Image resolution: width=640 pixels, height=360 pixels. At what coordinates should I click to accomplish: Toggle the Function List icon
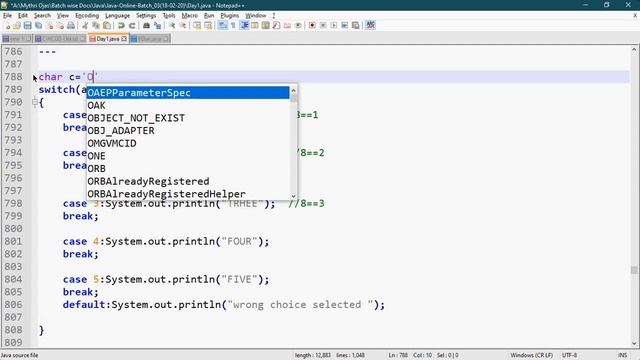(x=276, y=25)
